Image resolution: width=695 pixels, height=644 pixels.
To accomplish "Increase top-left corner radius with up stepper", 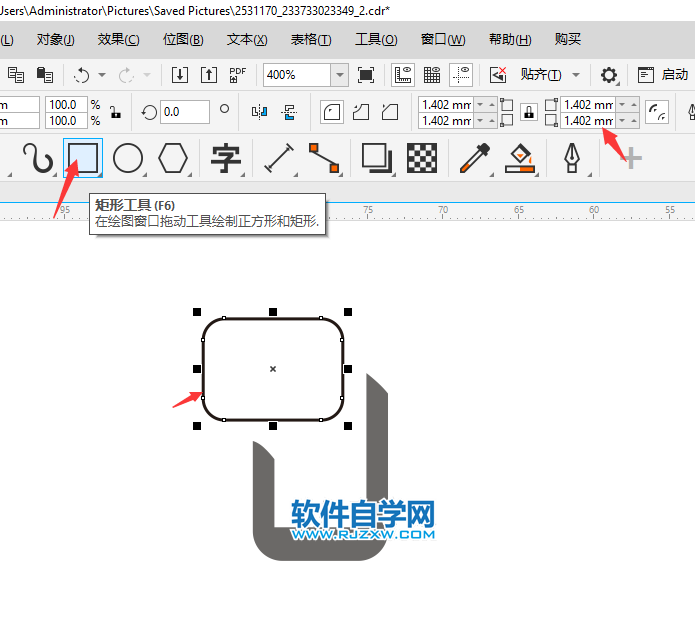I will (x=492, y=105).
